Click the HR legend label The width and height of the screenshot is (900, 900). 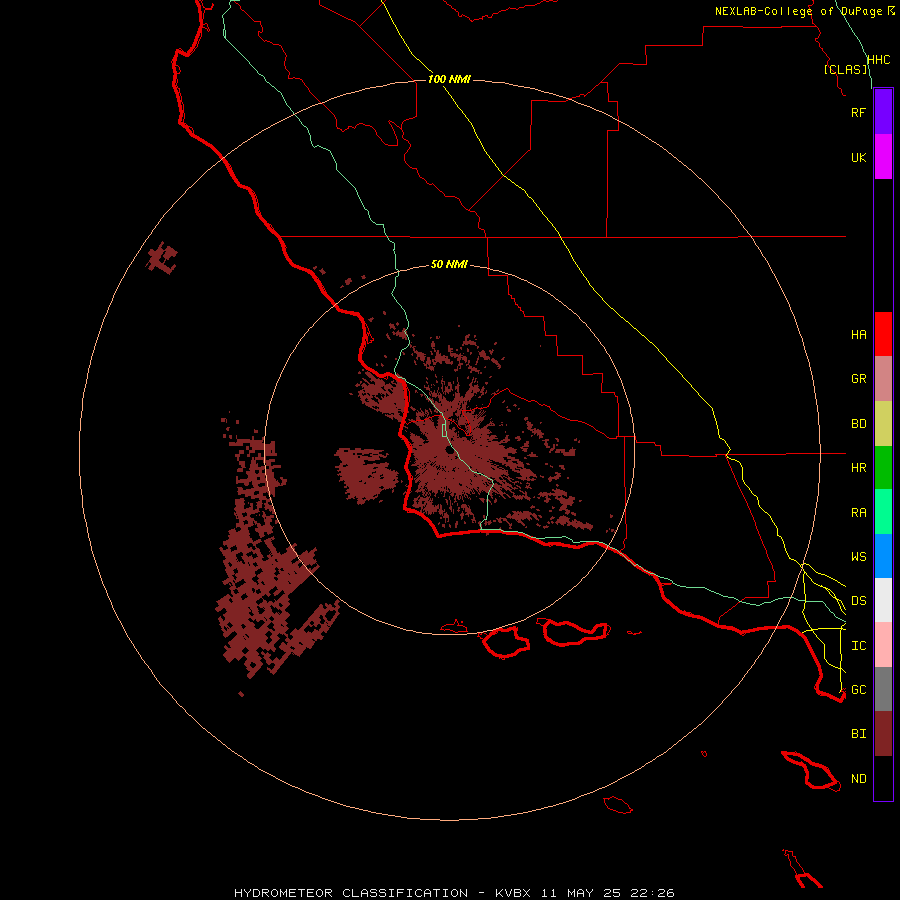tap(858, 468)
